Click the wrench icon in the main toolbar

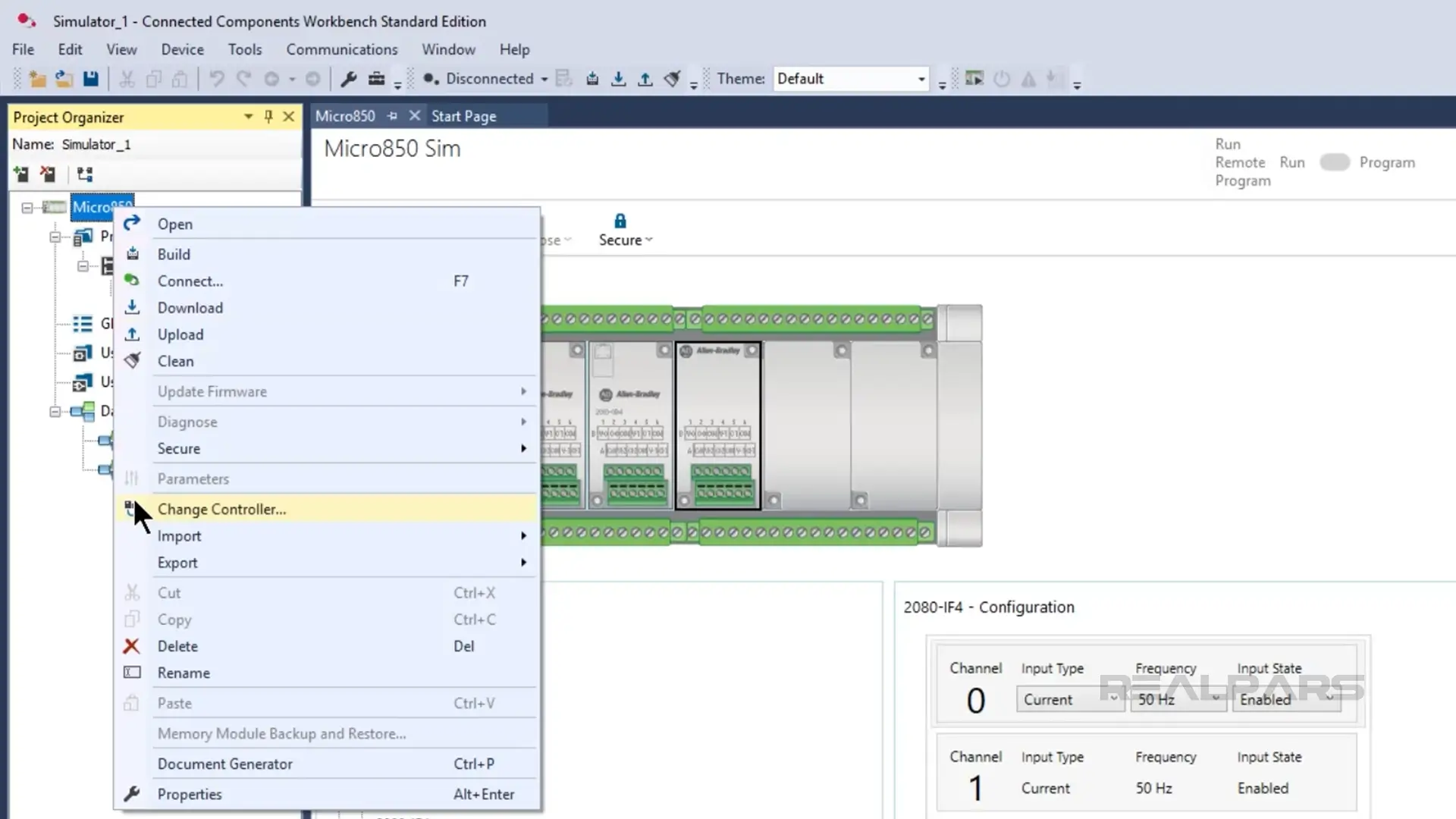(x=349, y=79)
